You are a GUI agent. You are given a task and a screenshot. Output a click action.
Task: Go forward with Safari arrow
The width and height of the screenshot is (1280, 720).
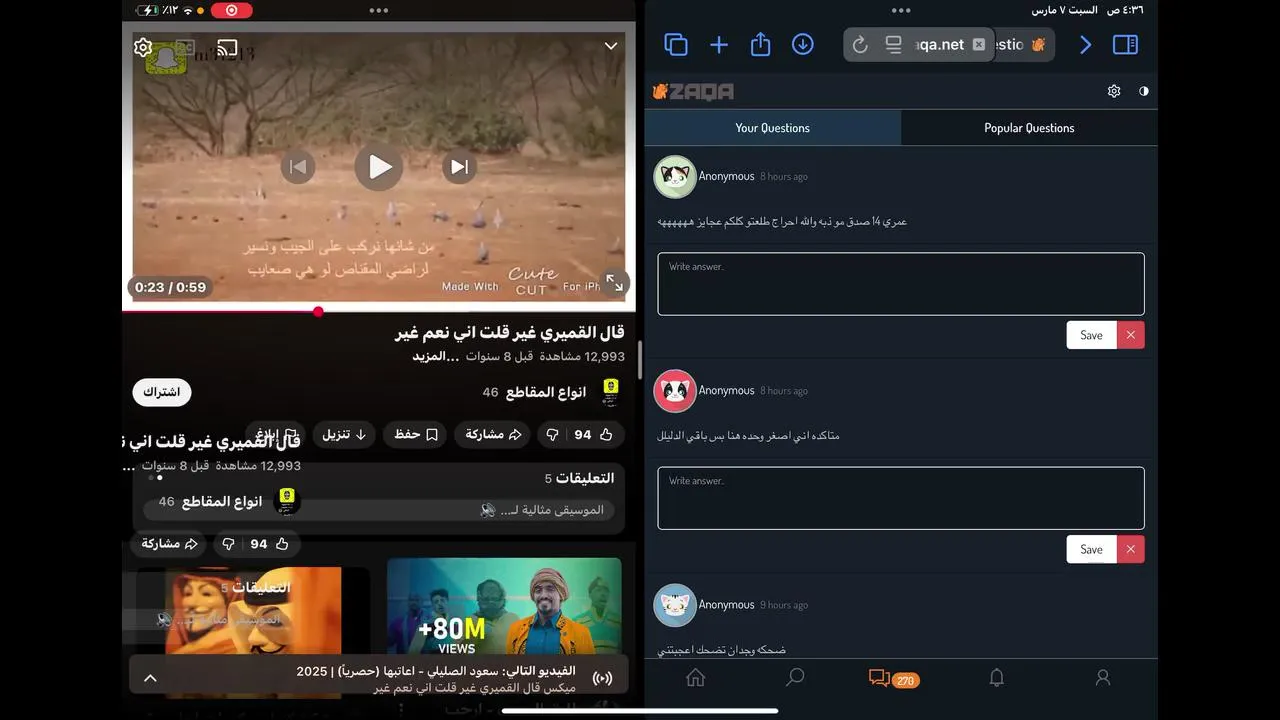coord(1086,45)
